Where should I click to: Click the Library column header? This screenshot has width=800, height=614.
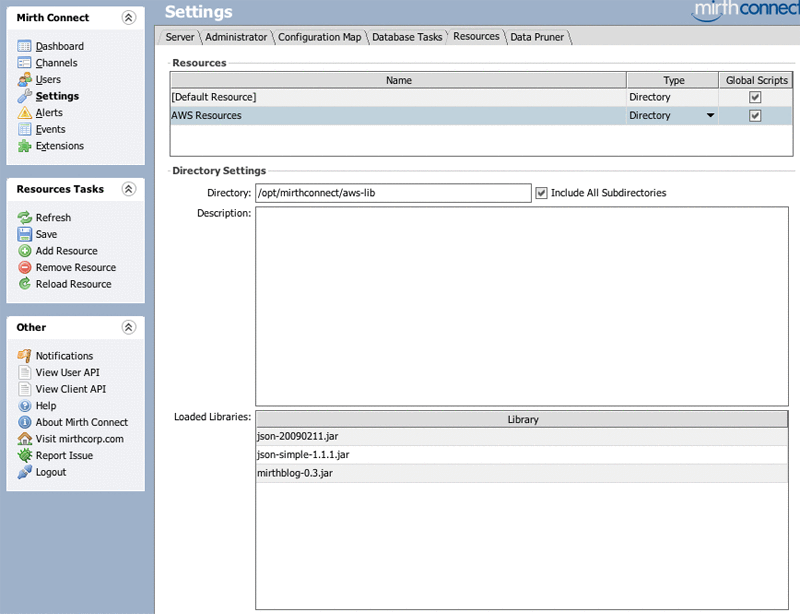pos(522,420)
